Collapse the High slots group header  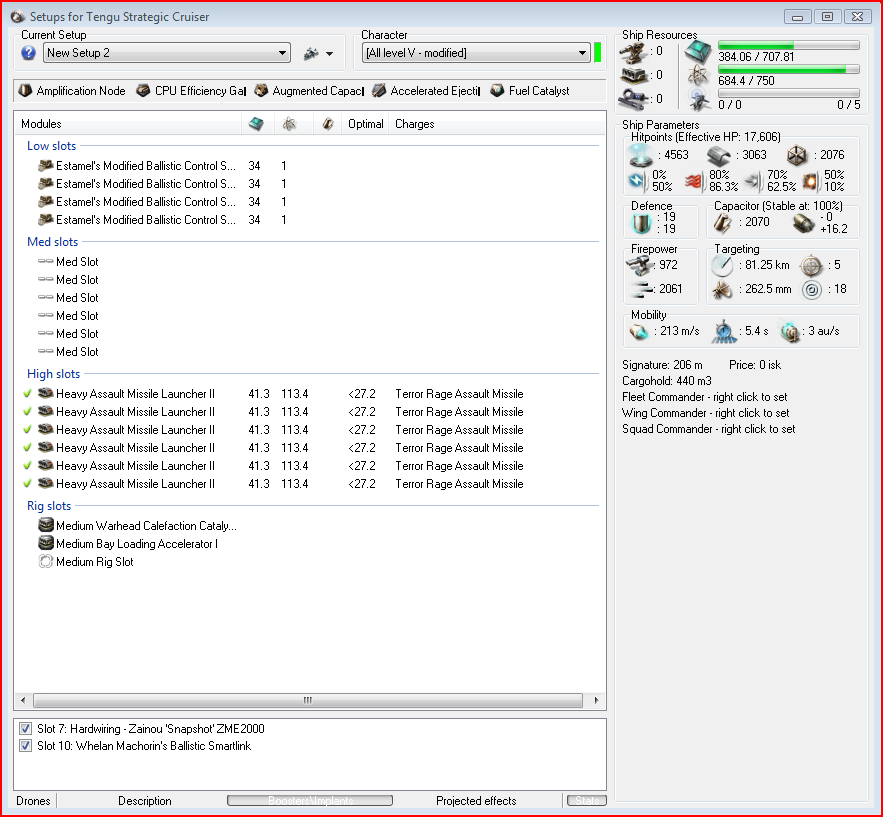(53, 374)
